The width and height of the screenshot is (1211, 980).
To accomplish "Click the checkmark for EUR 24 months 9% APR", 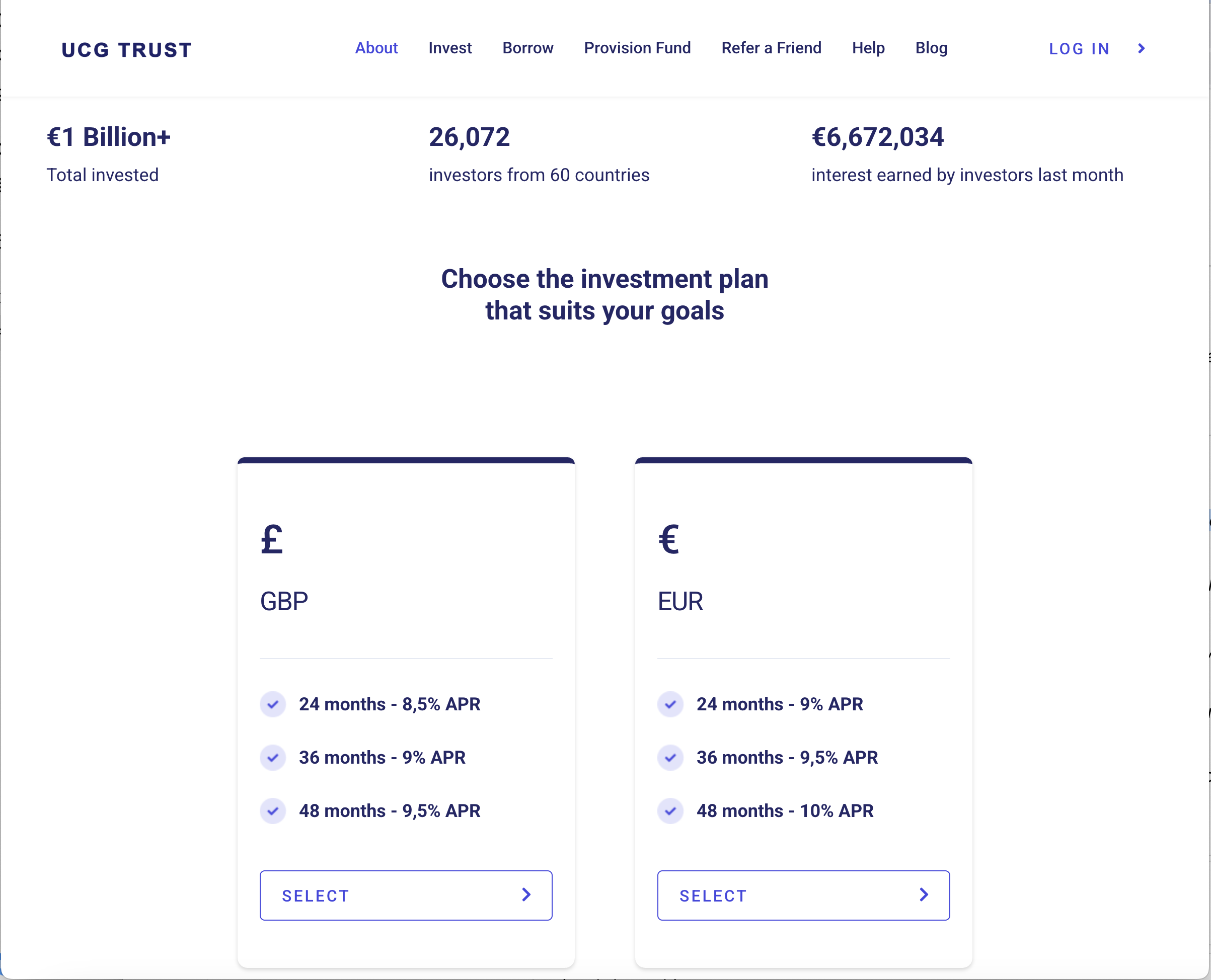I will [670, 704].
